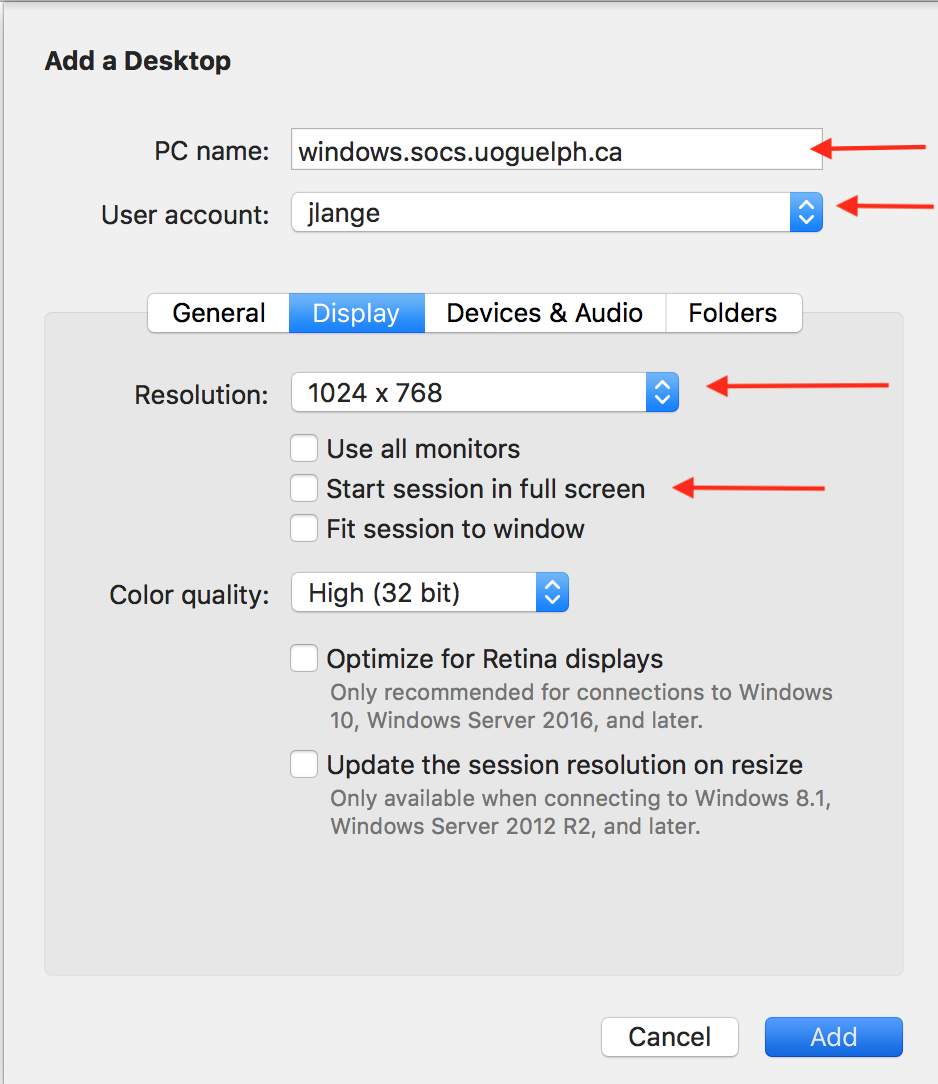Click the PC name input field
Image resolution: width=938 pixels, height=1084 pixels.
click(556, 150)
